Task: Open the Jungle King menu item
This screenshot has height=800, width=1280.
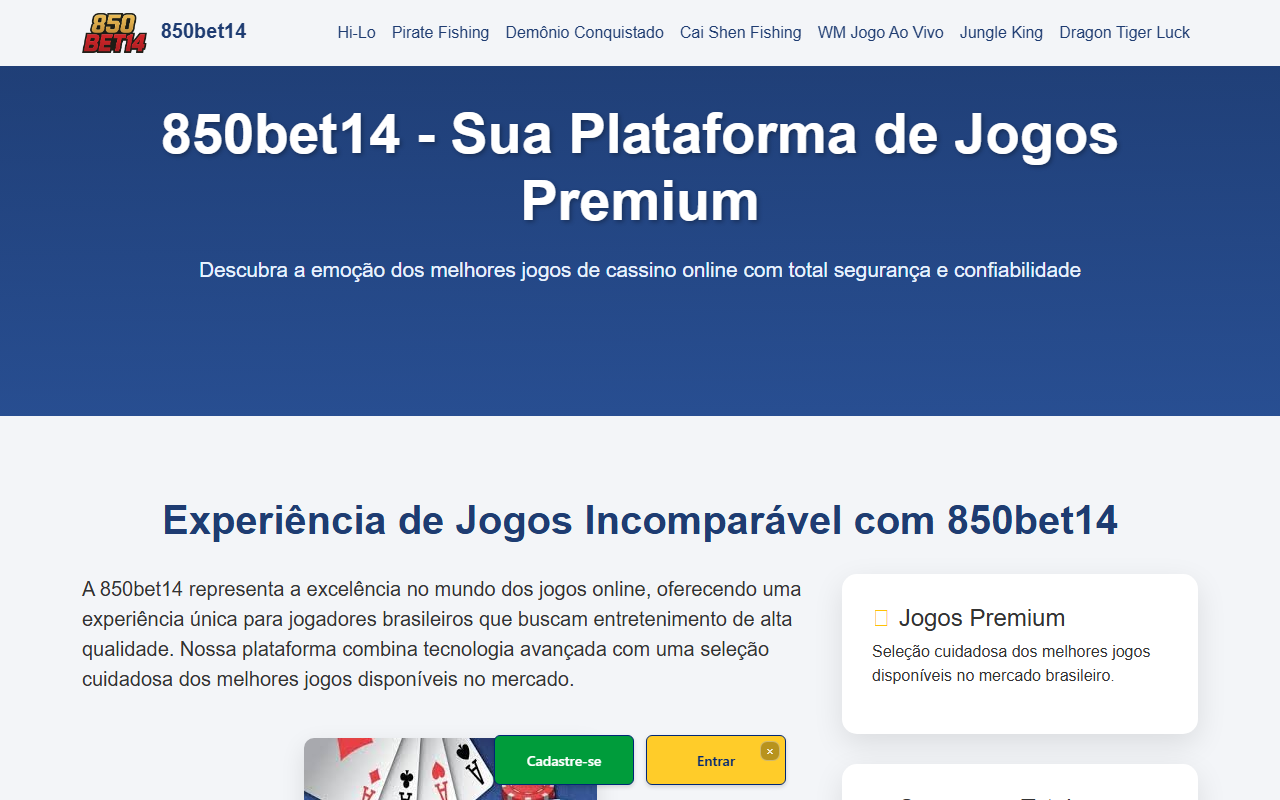Action: pos(1001,32)
